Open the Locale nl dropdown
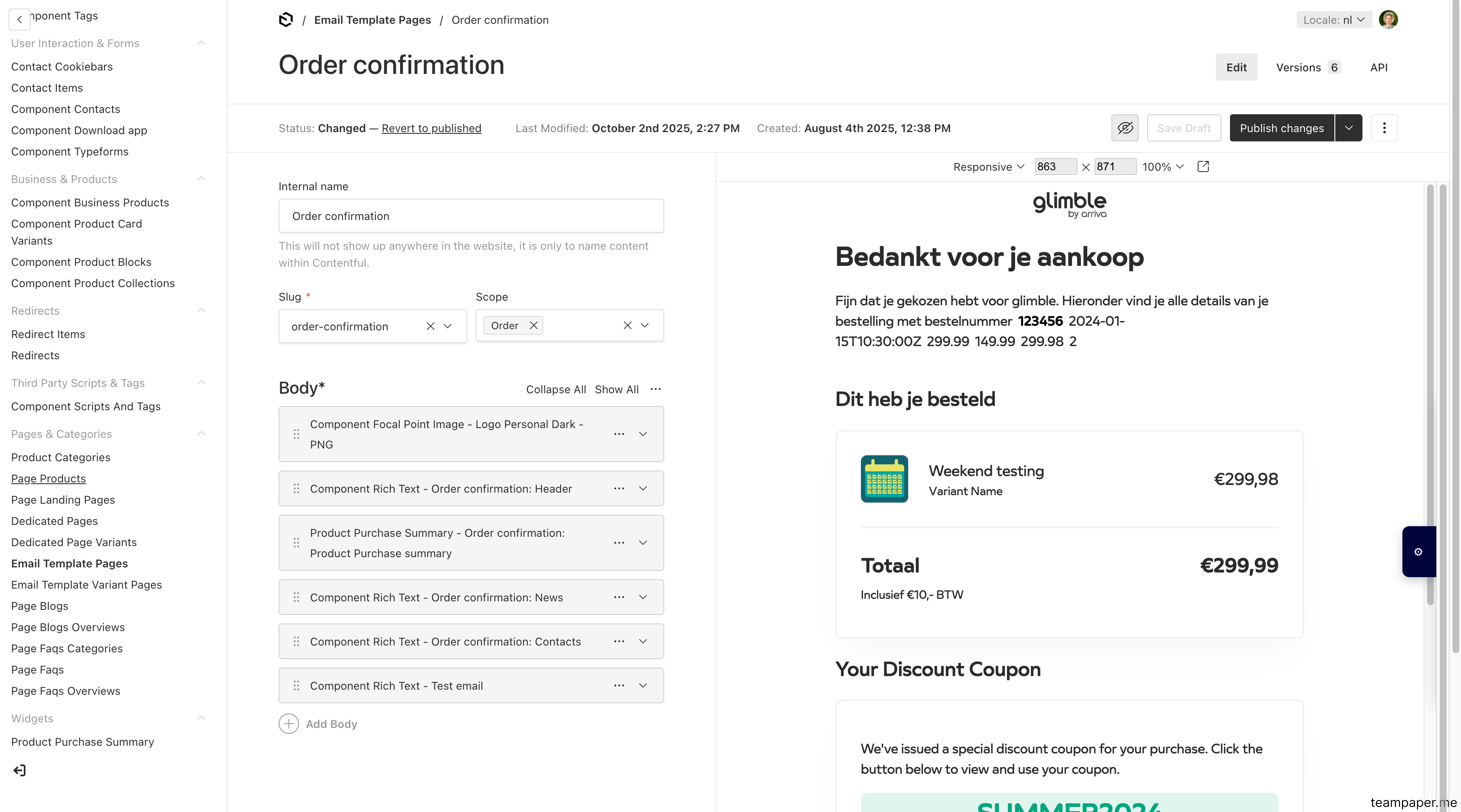The height and width of the screenshot is (812, 1461). tap(1334, 20)
